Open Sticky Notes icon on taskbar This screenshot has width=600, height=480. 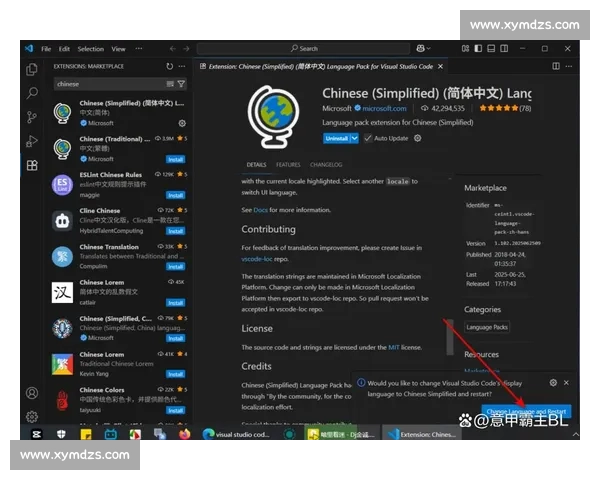[86, 434]
